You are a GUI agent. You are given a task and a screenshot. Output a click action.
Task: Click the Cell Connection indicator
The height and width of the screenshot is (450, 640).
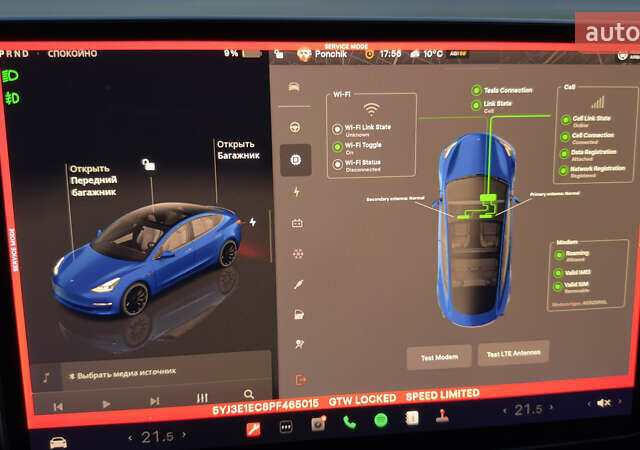(565, 137)
